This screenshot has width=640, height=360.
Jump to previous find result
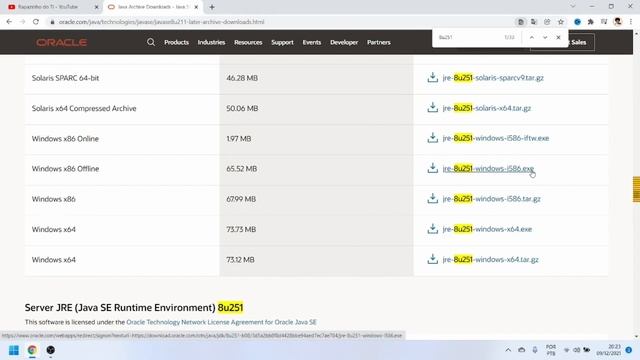pos(531,37)
